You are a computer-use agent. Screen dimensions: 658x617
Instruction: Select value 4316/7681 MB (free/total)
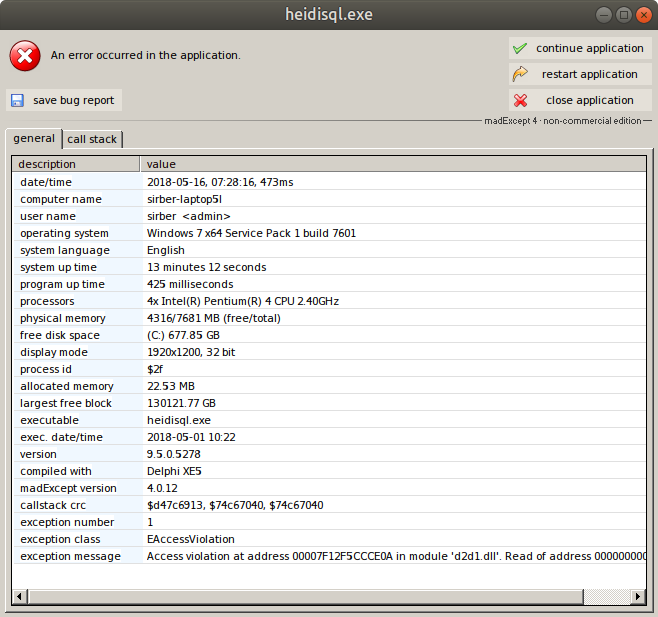point(214,318)
